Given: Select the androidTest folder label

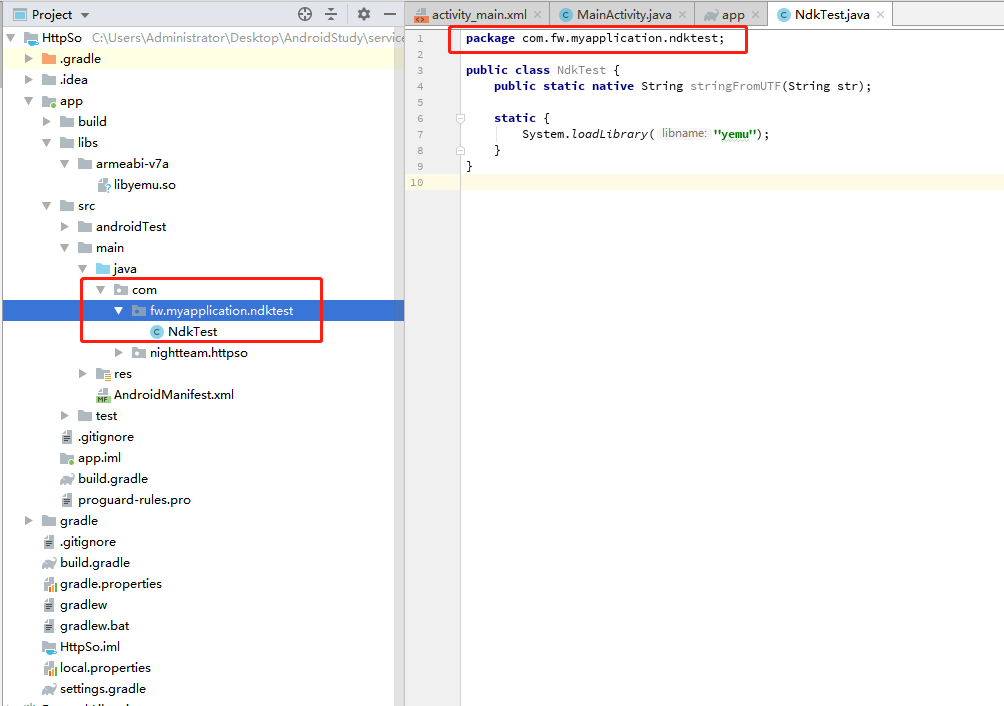Looking at the screenshot, I should pos(131,227).
